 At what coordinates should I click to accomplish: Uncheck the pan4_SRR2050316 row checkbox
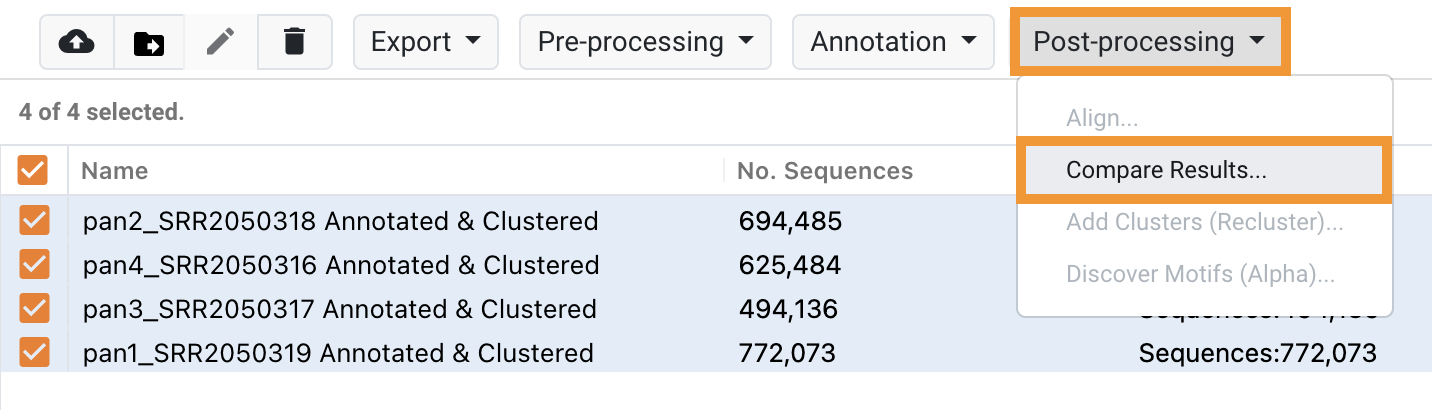pos(34,265)
